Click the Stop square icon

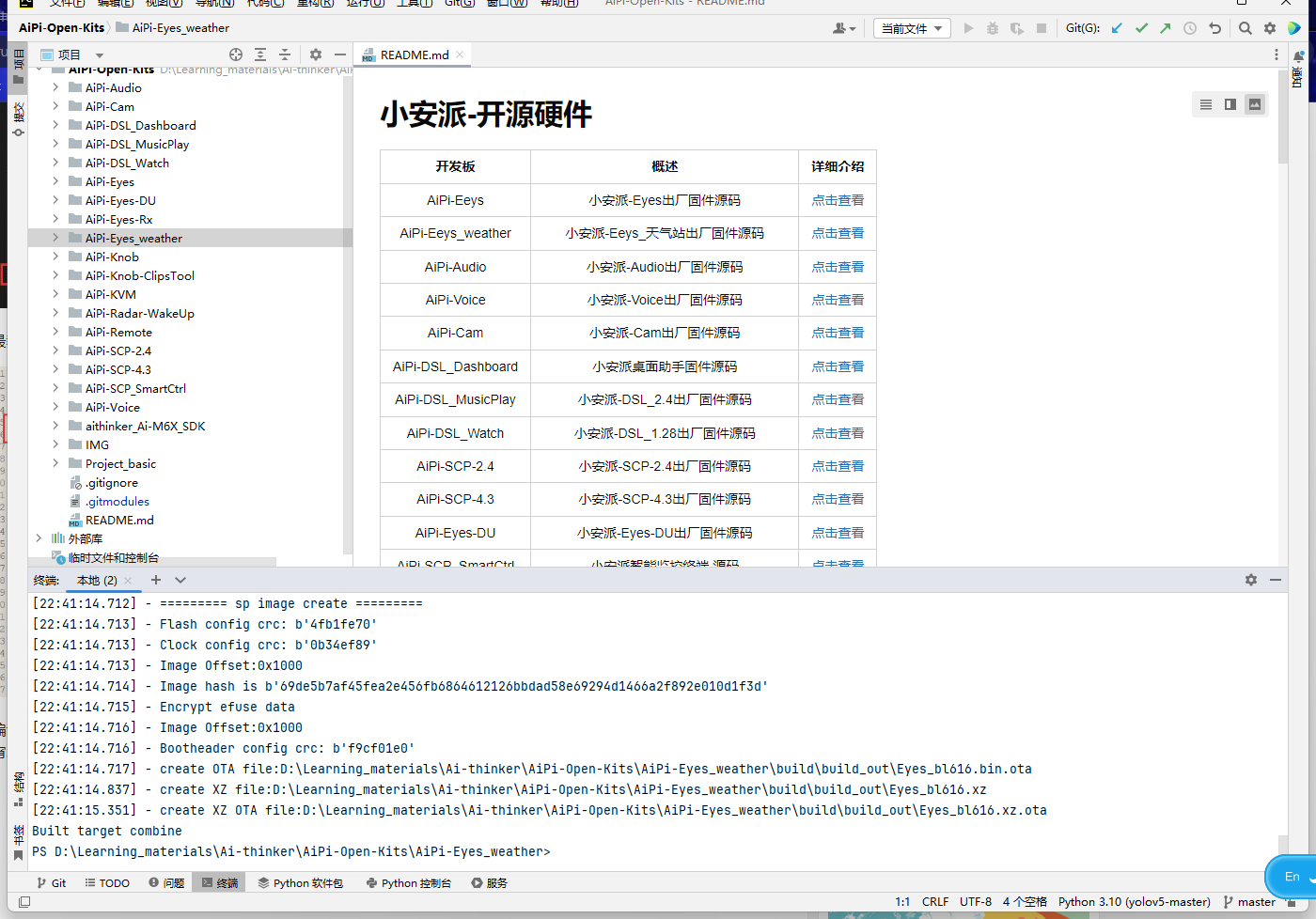(1042, 28)
